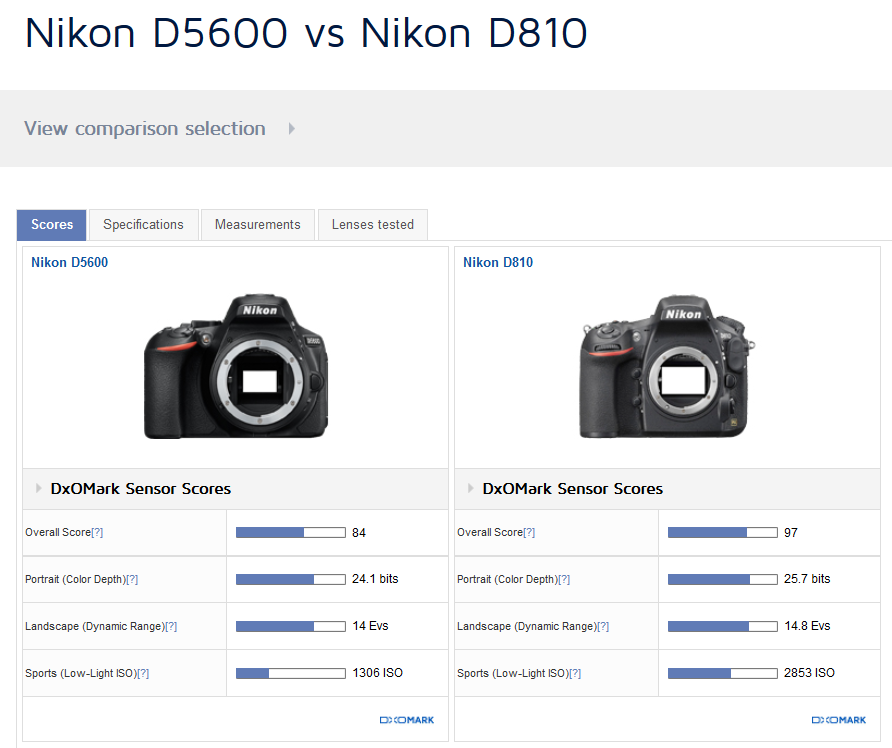The image size is (892, 748).
Task: Click the 2853 ISO value
Action: click(810, 673)
